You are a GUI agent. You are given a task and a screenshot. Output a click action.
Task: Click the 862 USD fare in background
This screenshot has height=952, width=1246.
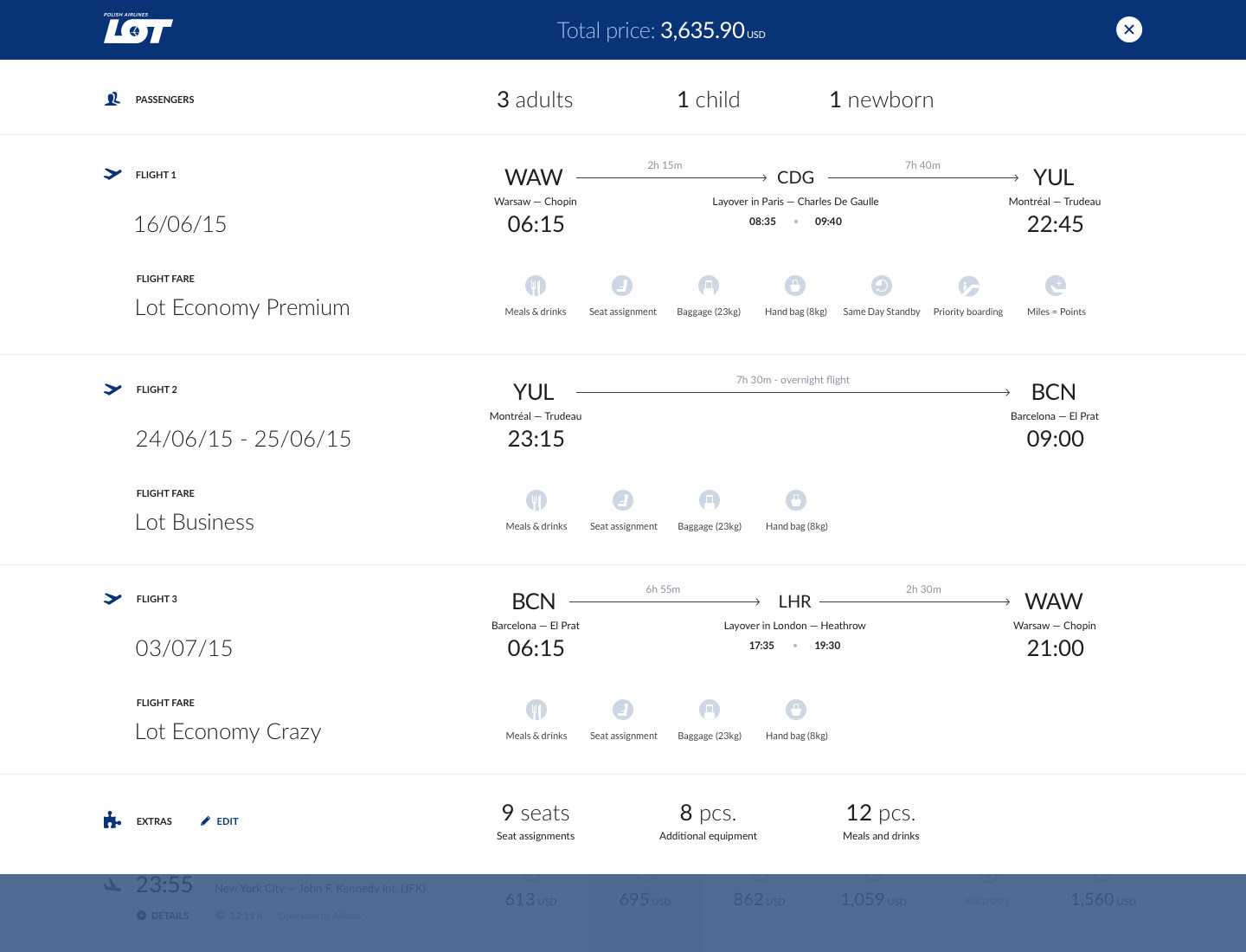pyautogui.click(x=759, y=900)
